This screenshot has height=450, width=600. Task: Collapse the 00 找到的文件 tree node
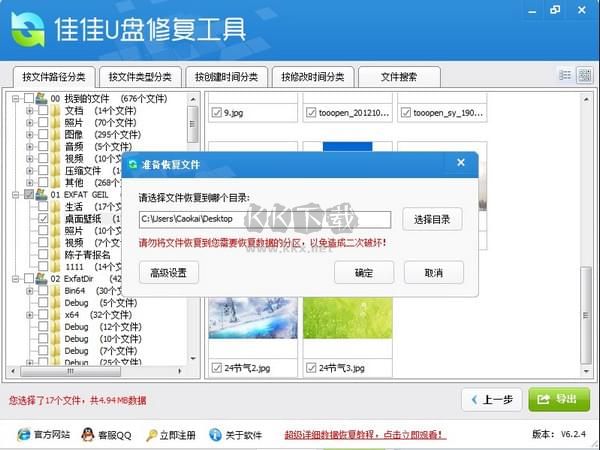(15, 99)
